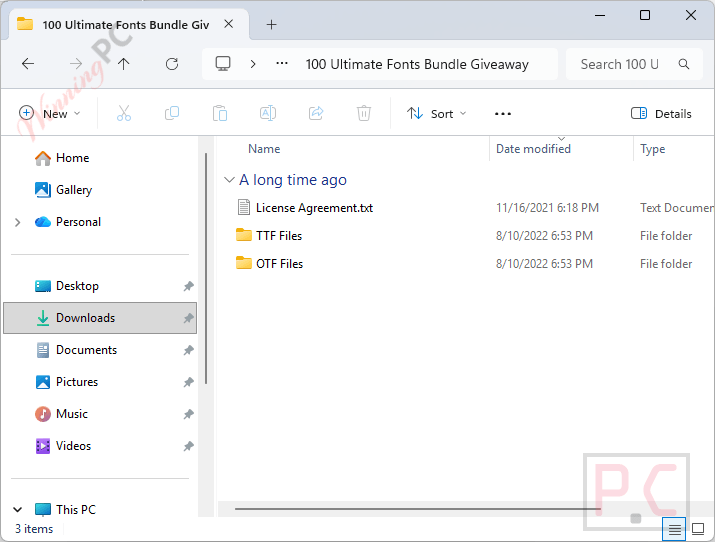Click the Share icon in toolbar
Viewport: 715px width, 542px height.
[x=316, y=113]
